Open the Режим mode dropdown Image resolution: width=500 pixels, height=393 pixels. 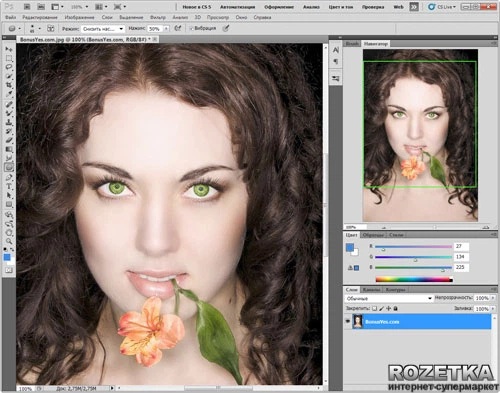click(103, 29)
